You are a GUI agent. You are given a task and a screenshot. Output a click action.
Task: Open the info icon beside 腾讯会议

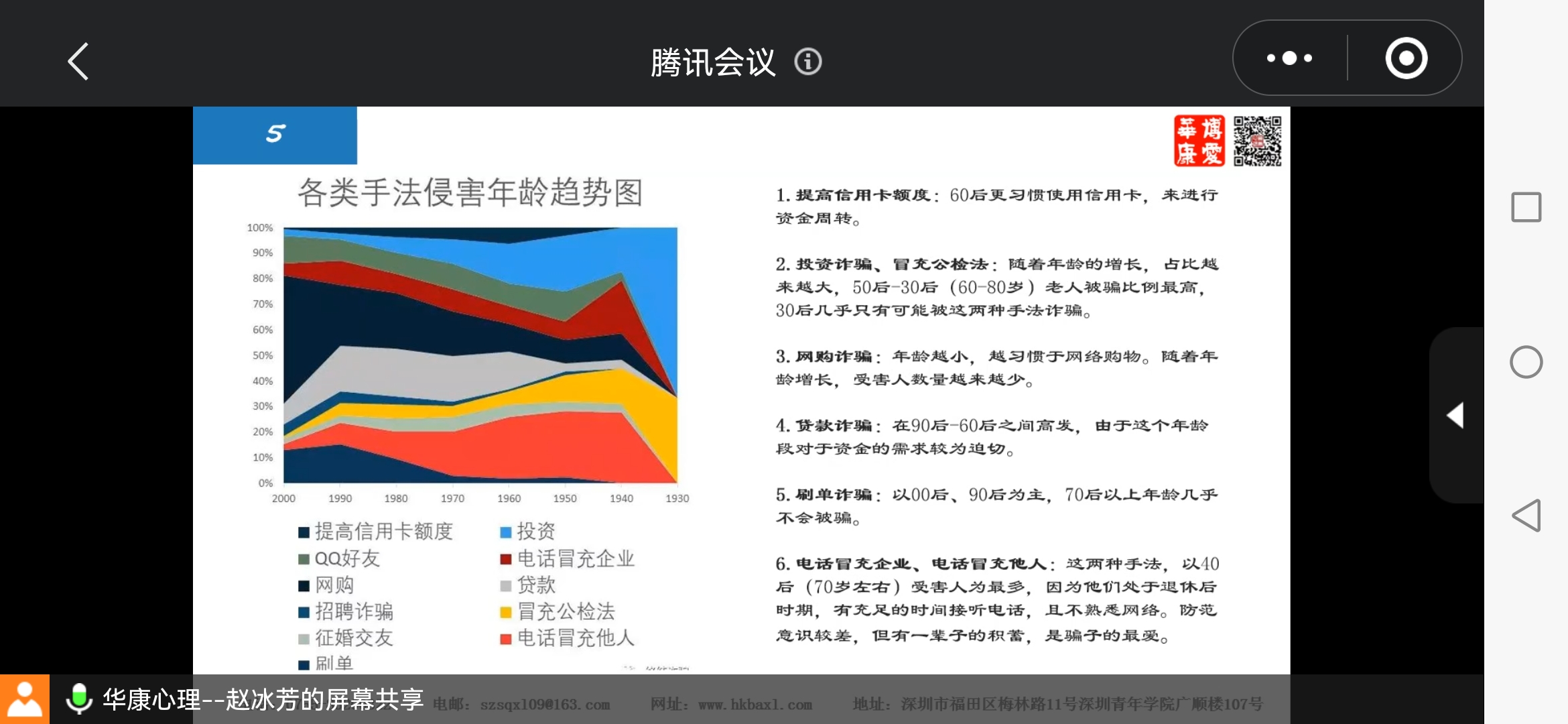(x=807, y=62)
